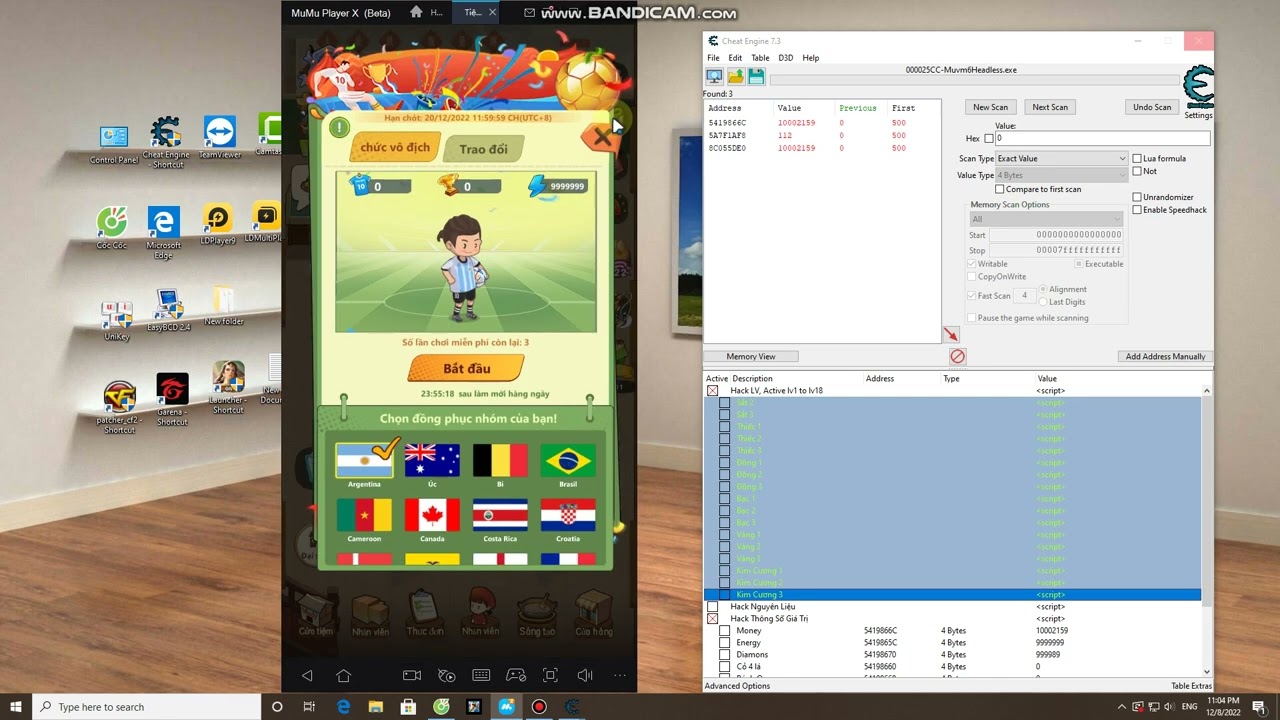
Task: Open Table Extras
Action: (1191, 686)
